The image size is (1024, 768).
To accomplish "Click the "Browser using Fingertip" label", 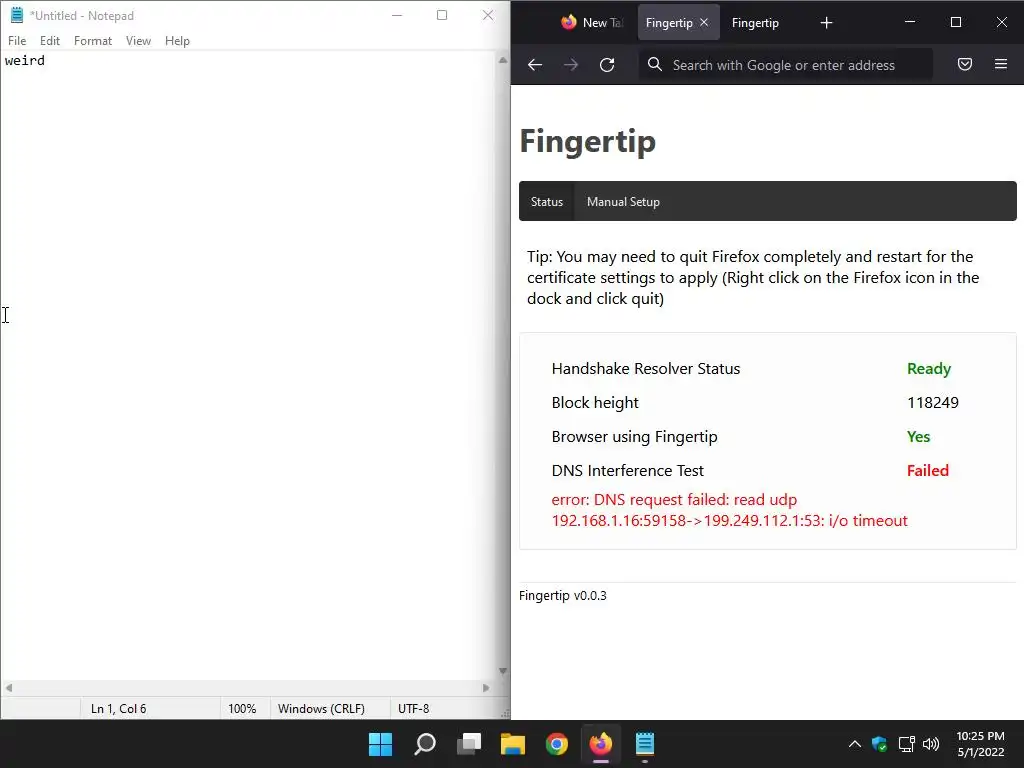I will (x=634, y=436).
